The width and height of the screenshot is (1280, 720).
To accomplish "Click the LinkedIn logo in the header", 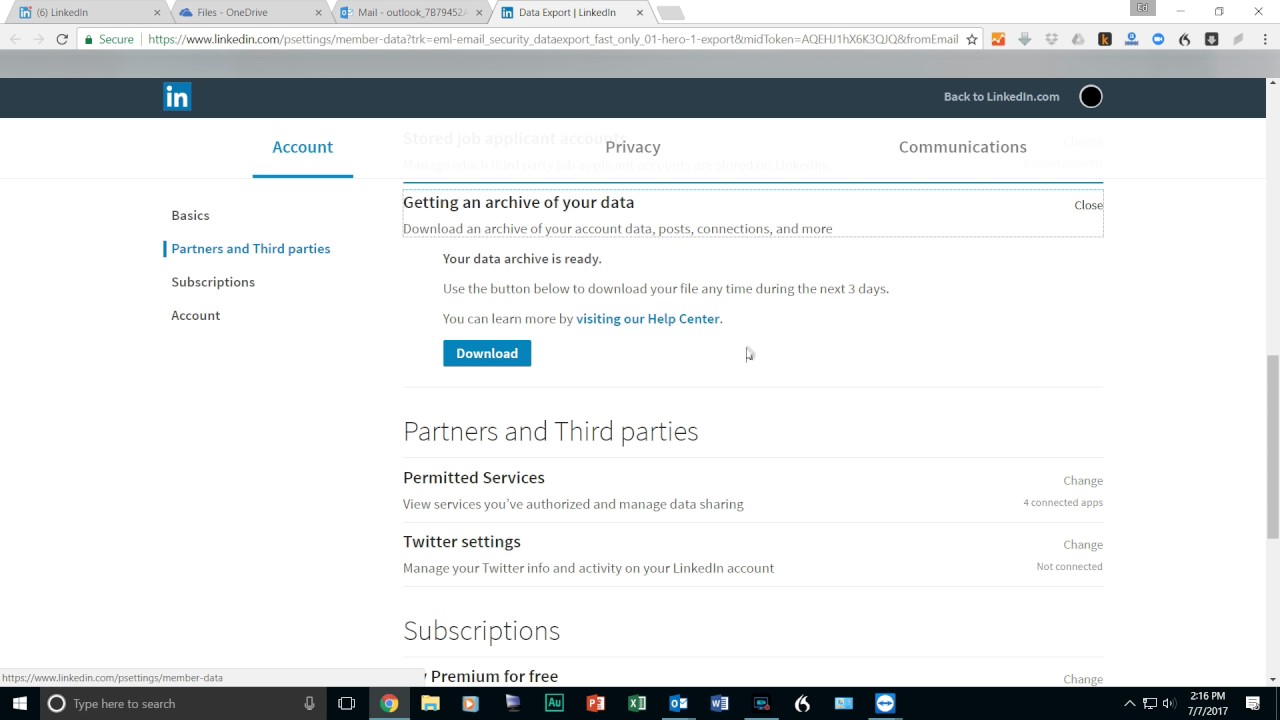I will [177, 97].
